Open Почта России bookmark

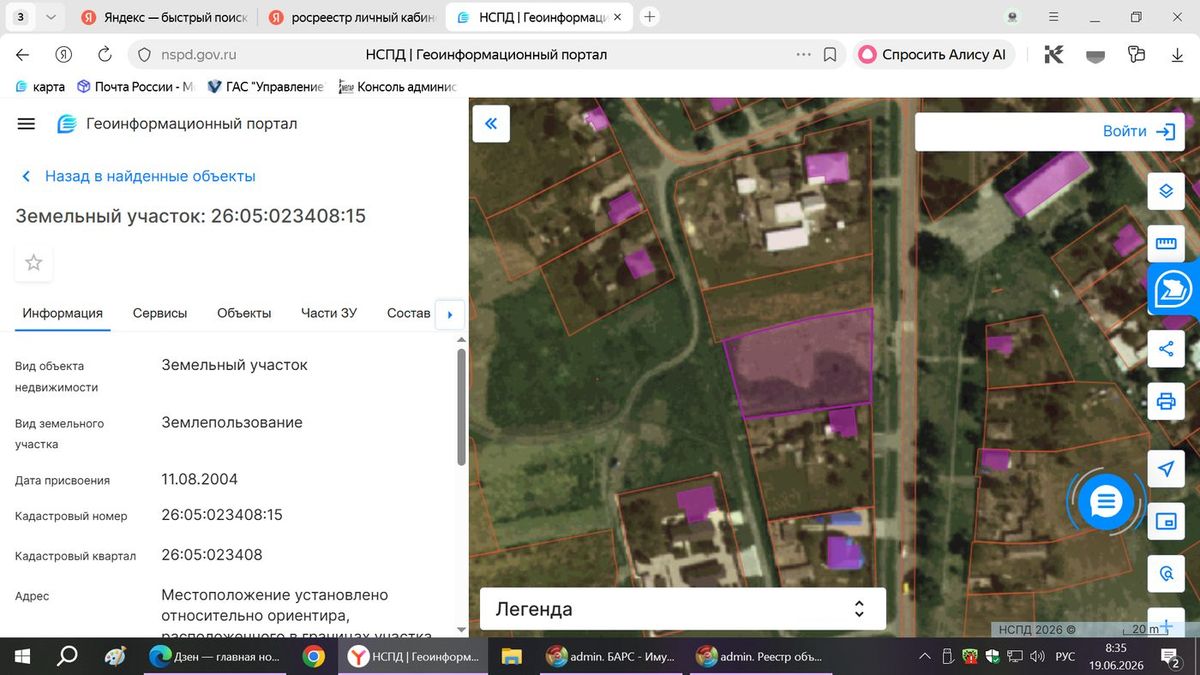tap(135, 87)
